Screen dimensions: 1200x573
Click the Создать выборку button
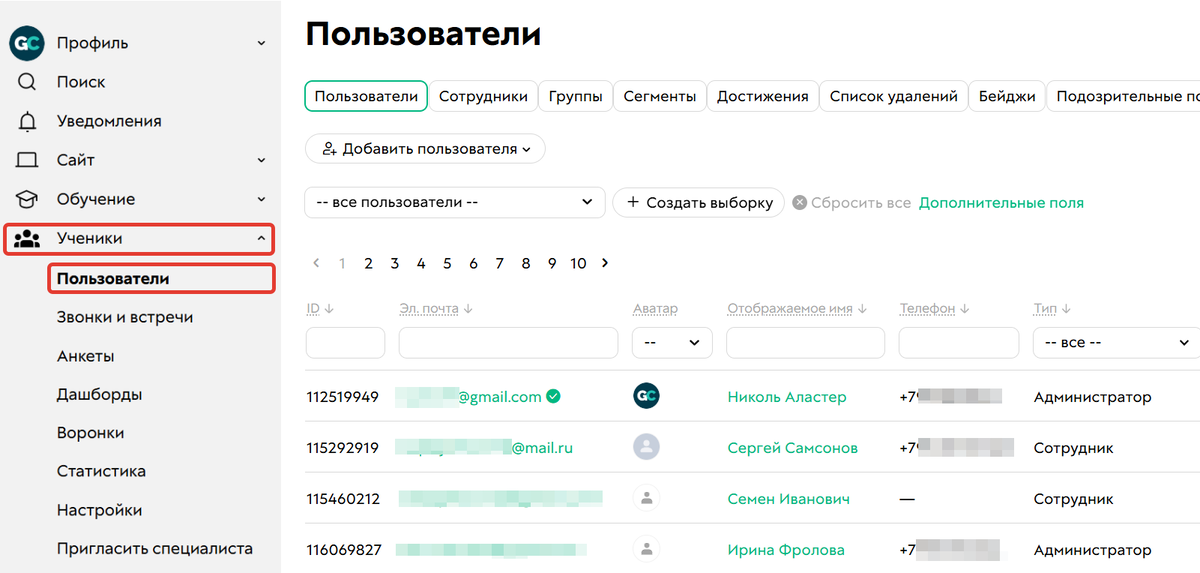coord(698,202)
